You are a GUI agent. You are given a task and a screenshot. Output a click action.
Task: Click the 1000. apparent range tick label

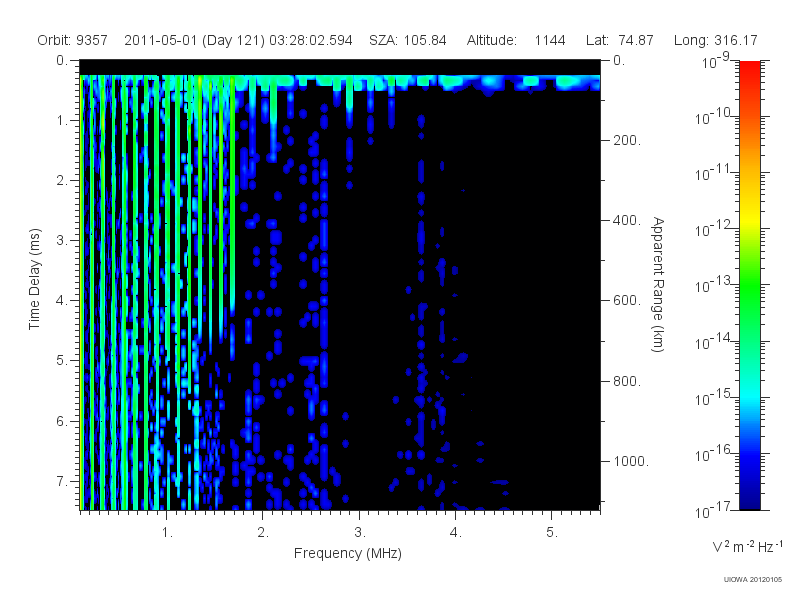pyautogui.click(x=631, y=461)
